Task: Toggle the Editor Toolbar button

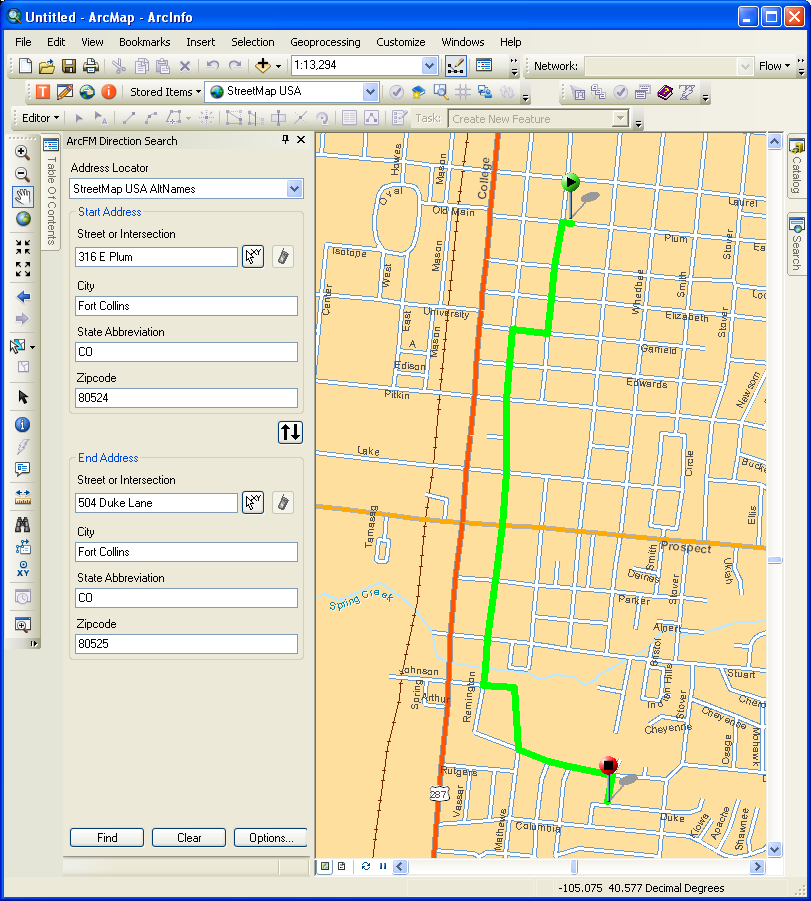Action: [455, 66]
